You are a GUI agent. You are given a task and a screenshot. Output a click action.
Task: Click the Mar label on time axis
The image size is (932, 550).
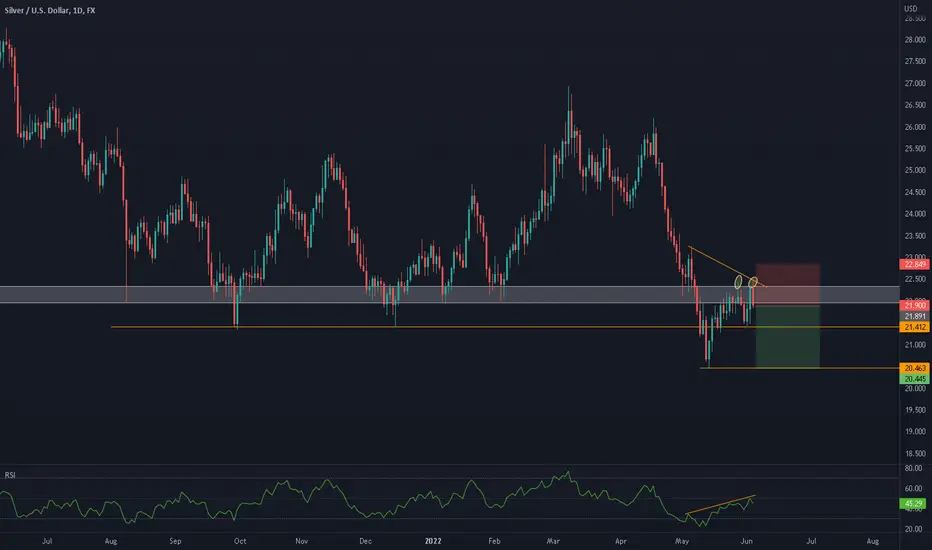coord(553,541)
